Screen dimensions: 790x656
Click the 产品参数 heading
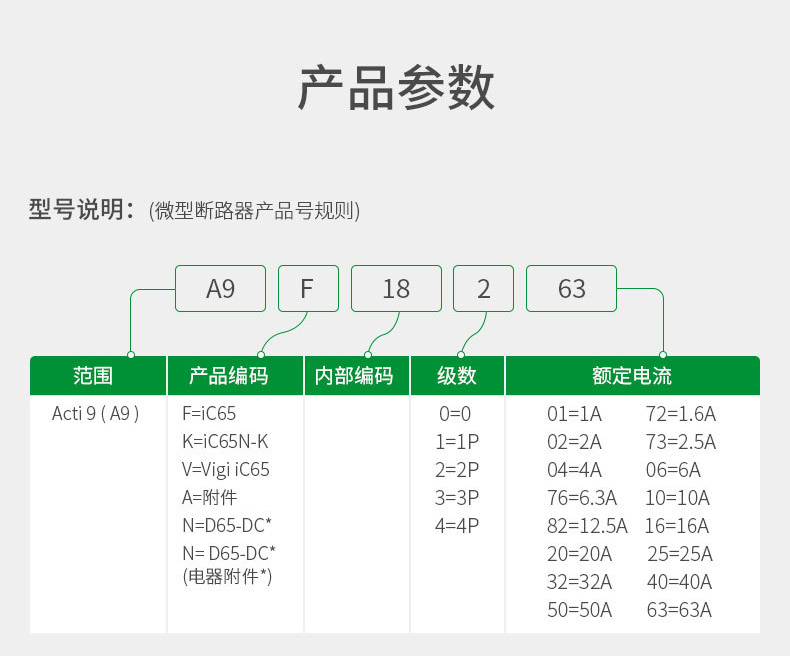396,88
